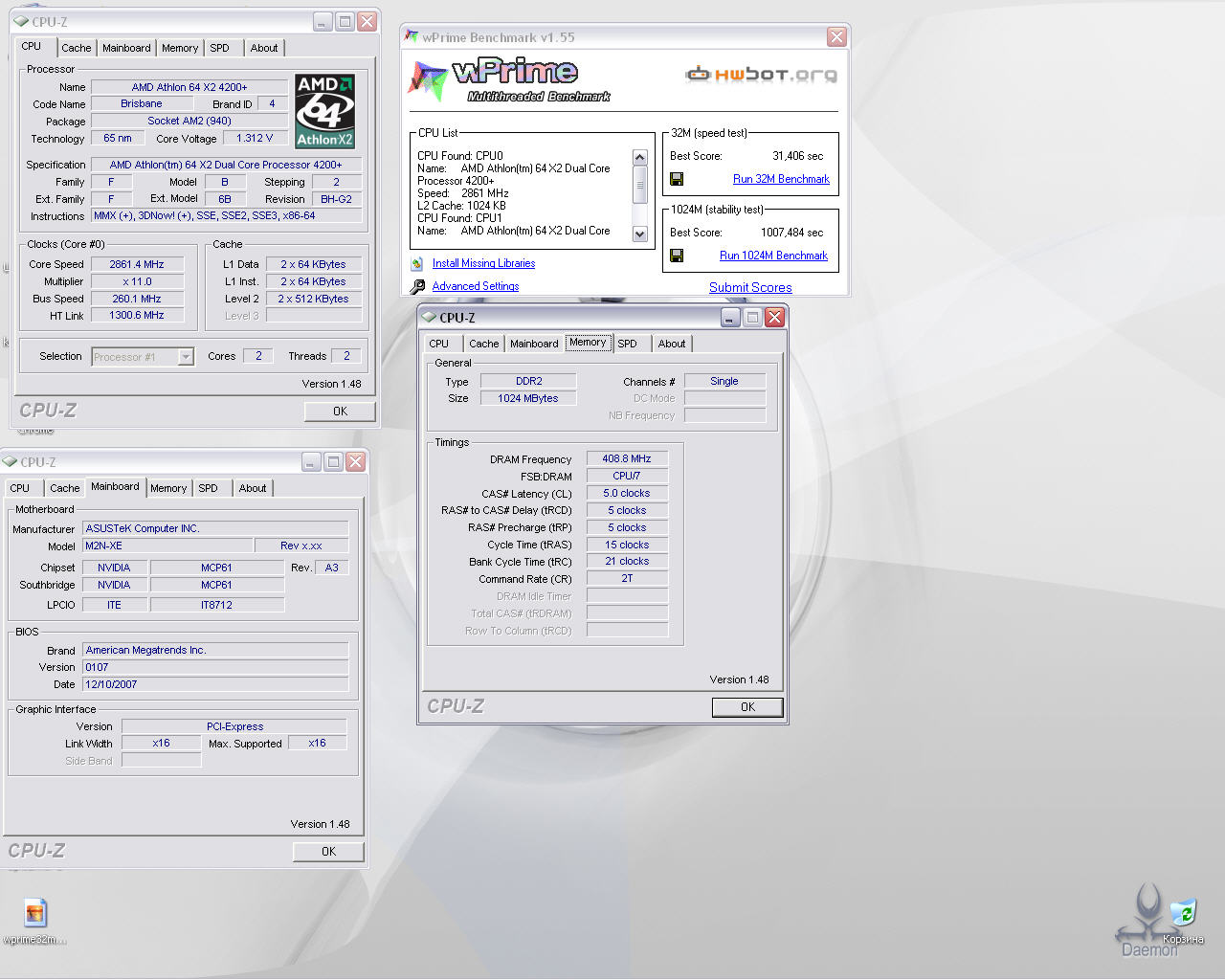
Task: Click the HWBOT.org logo
Action: (x=761, y=75)
